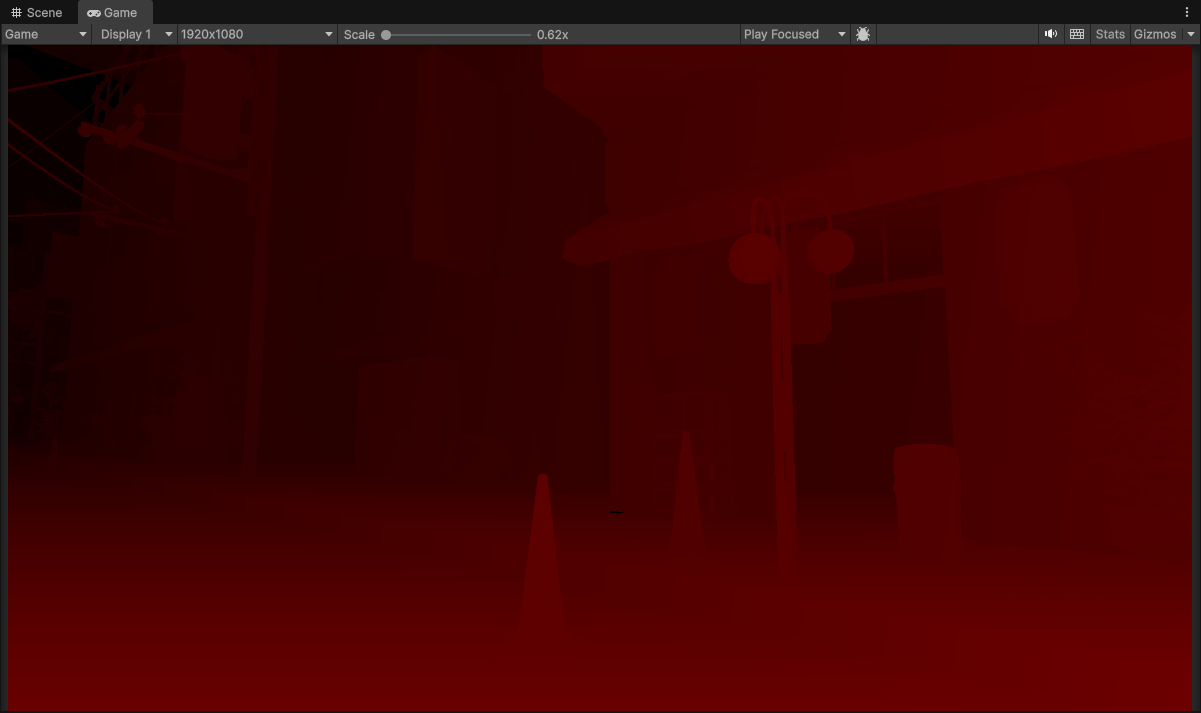Toggle the Stats overlay button
This screenshot has height=713, width=1201.
point(1110,34)
